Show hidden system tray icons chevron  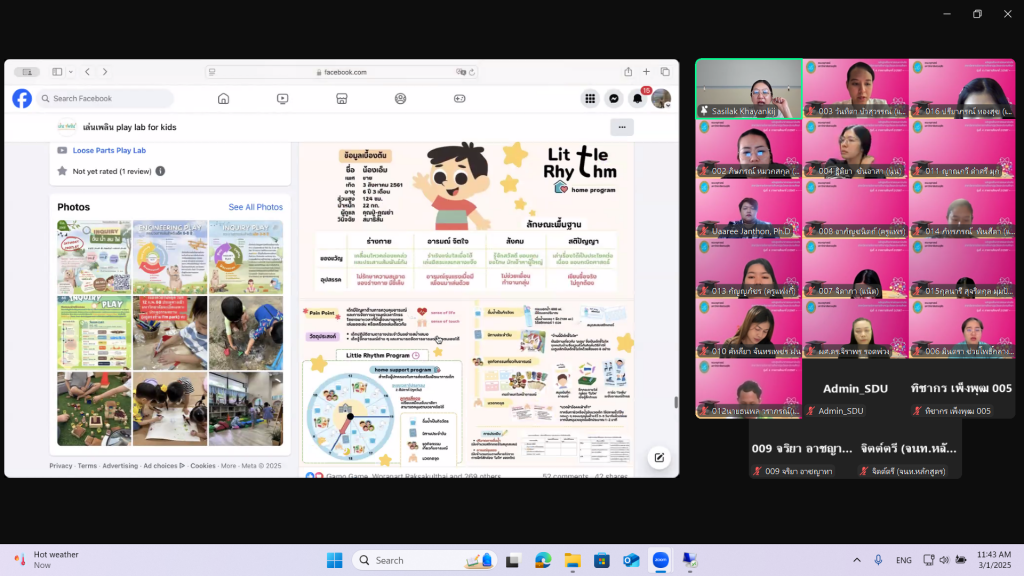856,560
